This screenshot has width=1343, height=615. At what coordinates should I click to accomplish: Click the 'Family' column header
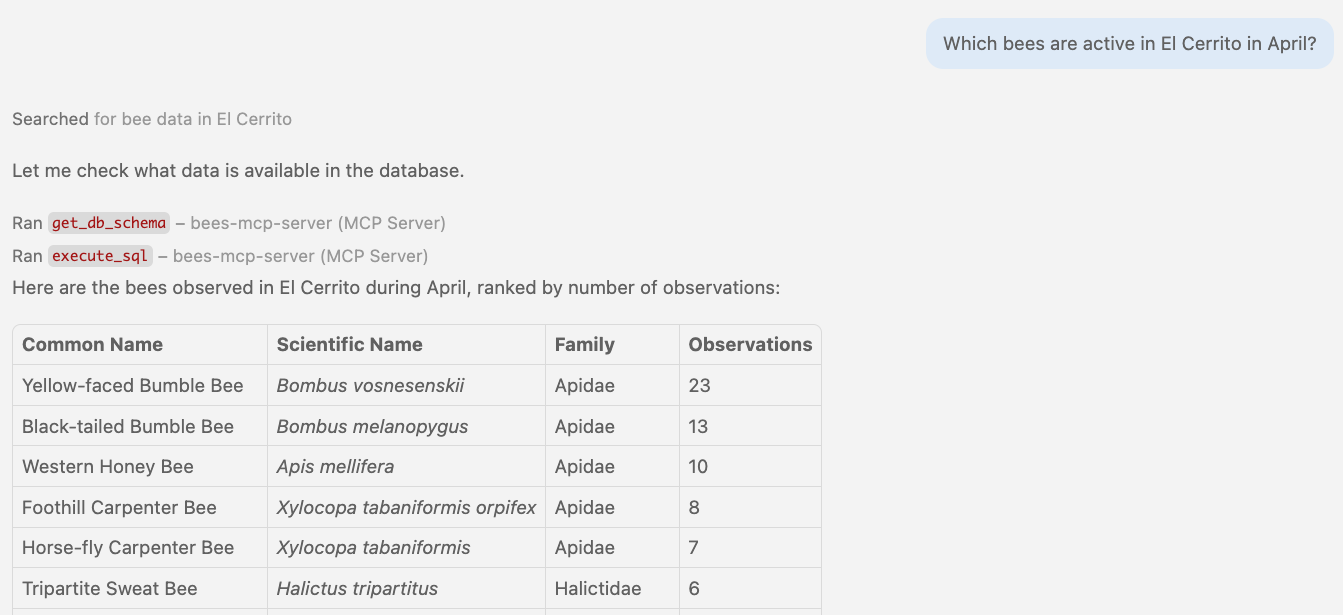(x=584, y=344)
